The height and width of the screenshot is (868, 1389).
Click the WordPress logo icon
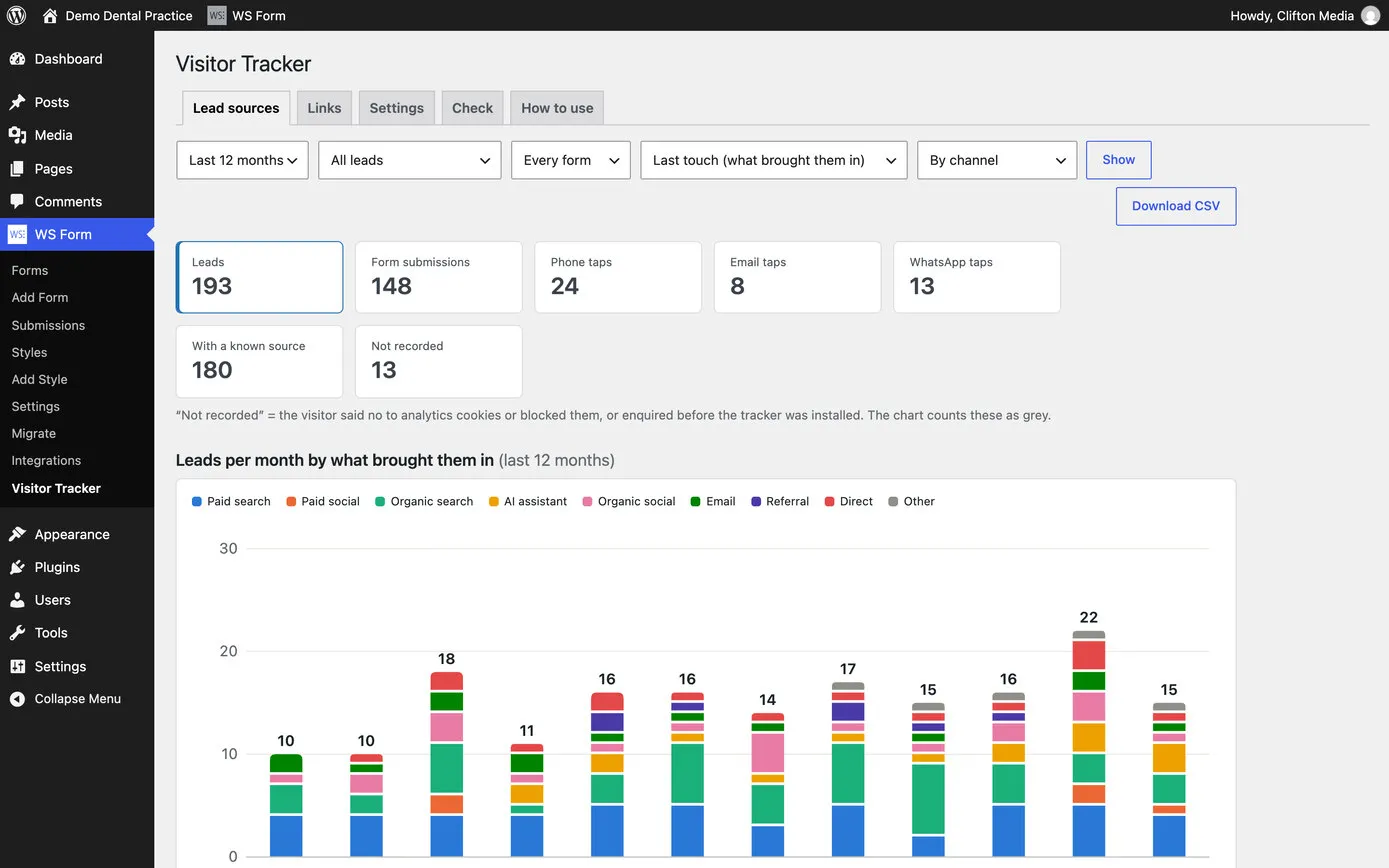click(x=16, y=15)
